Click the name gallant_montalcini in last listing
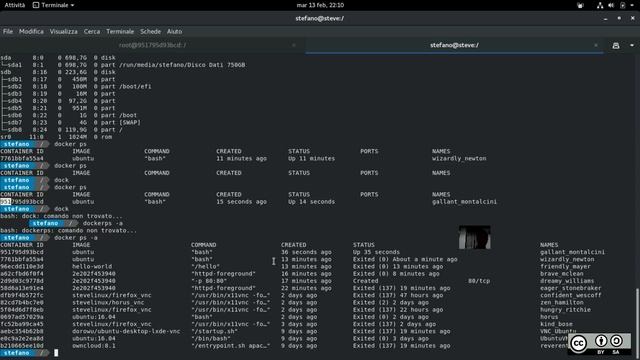The width and height of the screenshot is (640, 360). point(573,252)
